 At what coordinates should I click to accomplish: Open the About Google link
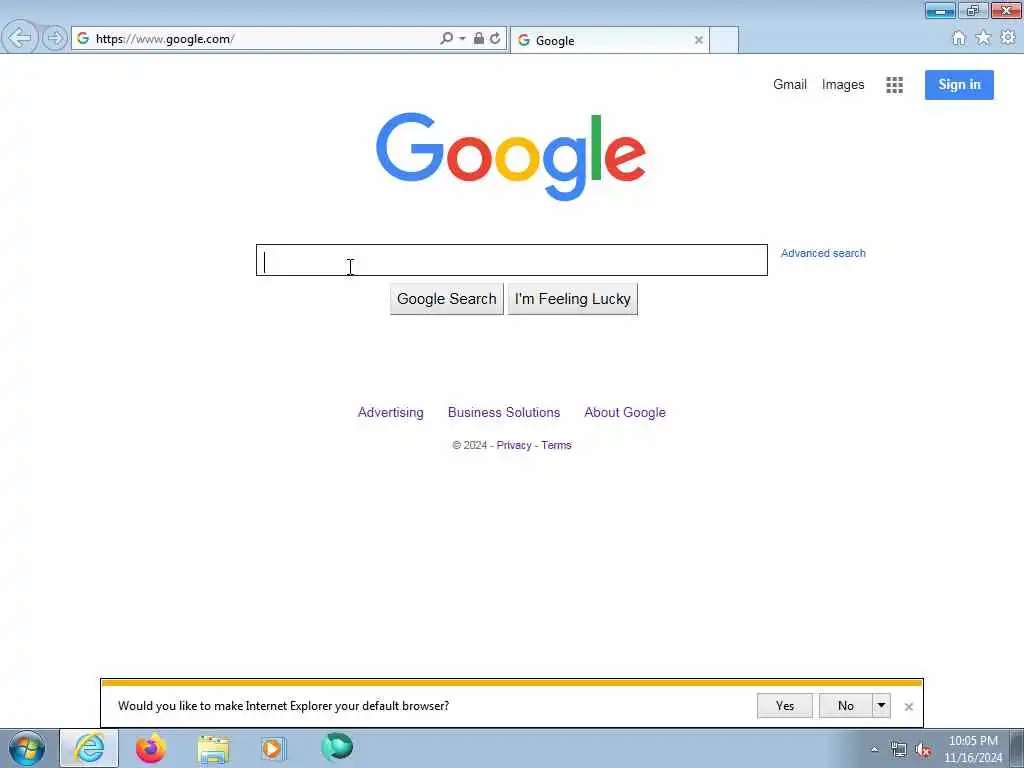pos(624,413)
